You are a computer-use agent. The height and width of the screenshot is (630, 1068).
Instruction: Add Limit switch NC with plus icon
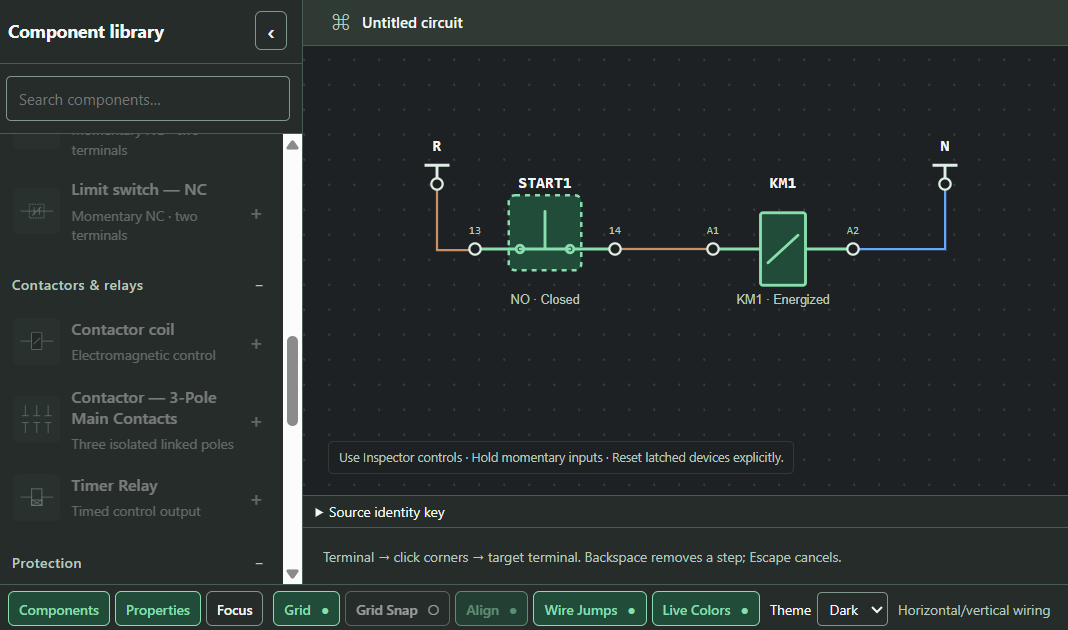pyautogui.click(x=256, y=214)
